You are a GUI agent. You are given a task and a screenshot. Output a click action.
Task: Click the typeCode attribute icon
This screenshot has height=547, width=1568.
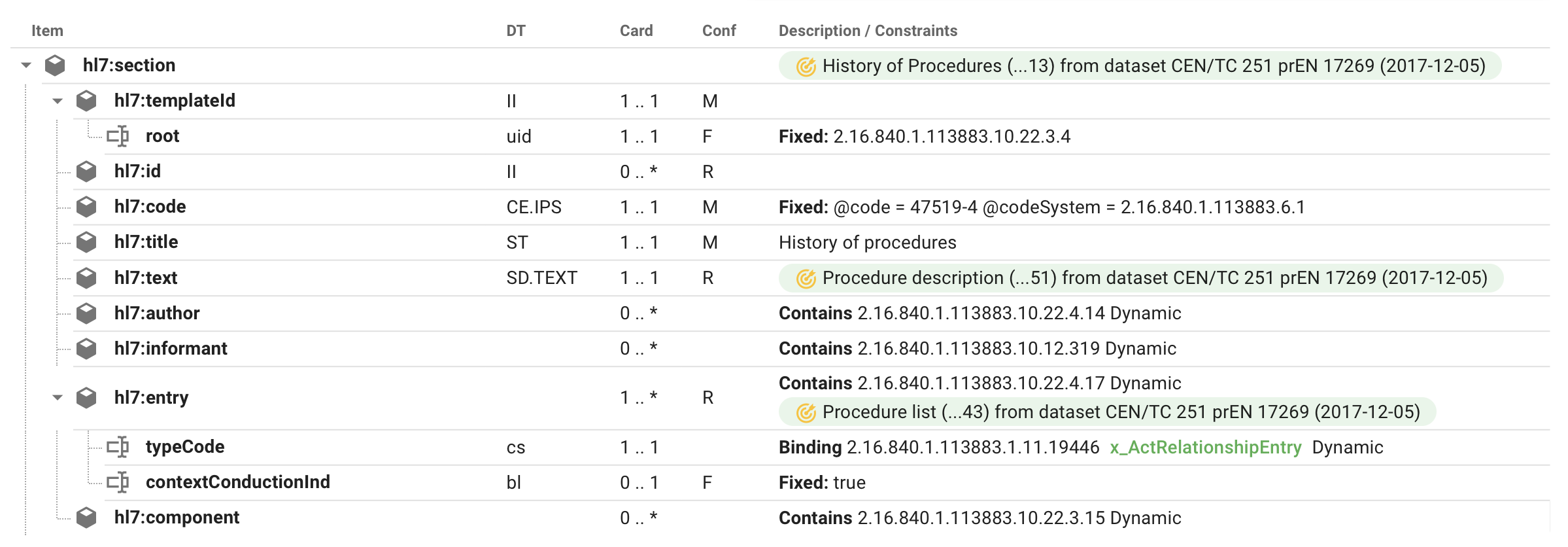click(118, 447)
